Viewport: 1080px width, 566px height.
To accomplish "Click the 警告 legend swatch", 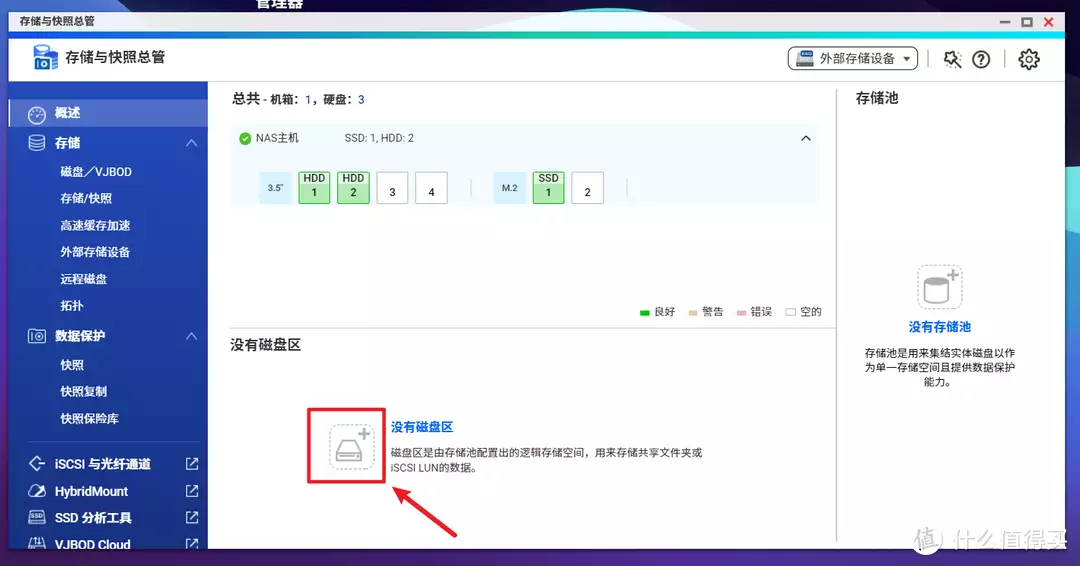I will tap(693, 313).
